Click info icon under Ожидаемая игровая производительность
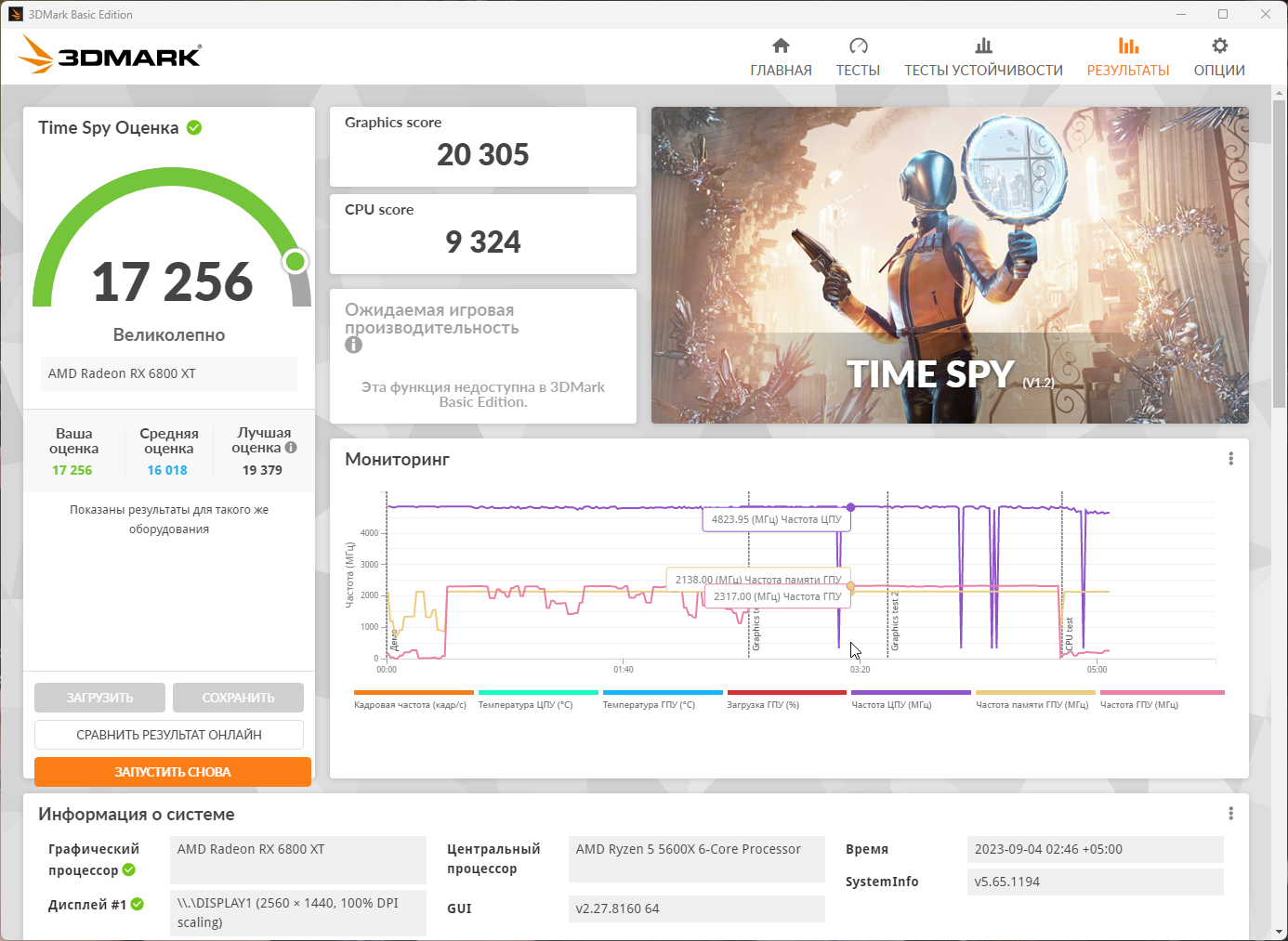 point(353,345)
